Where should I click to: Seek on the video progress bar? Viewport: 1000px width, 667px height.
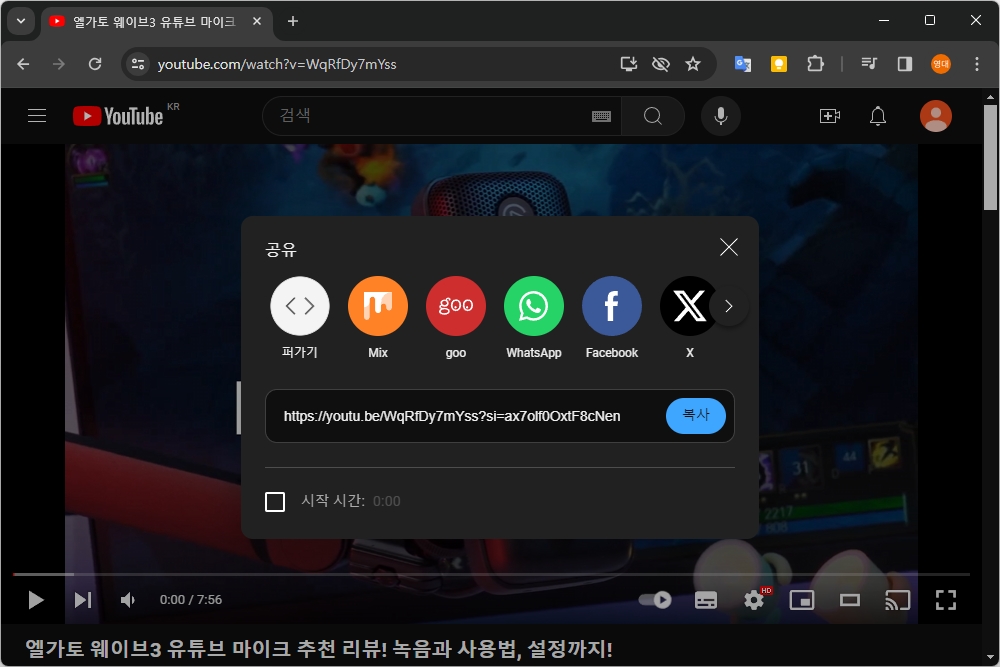[491, 575]
